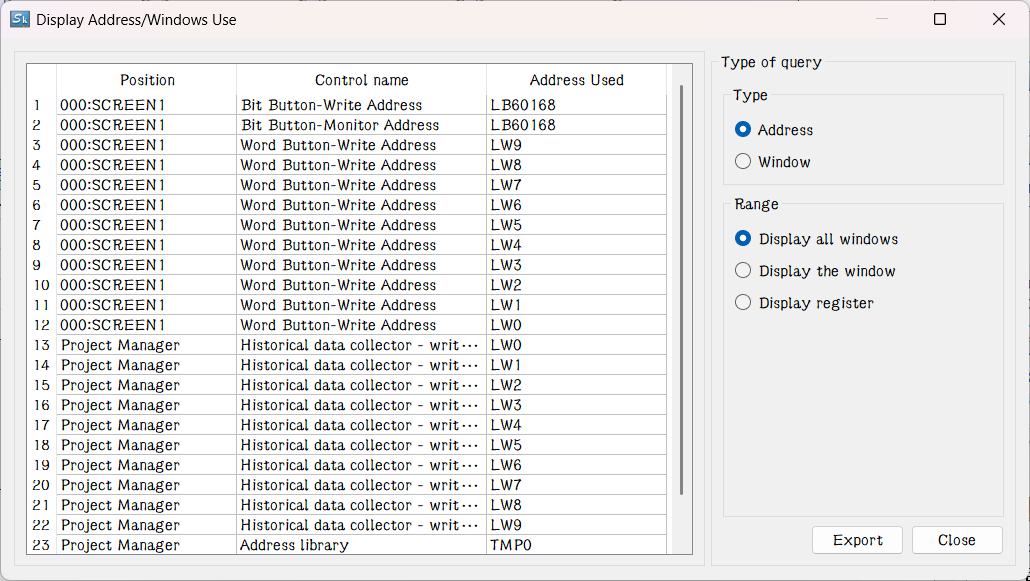The height and width of the screenshot is (581, 1030).
Task: Click the app icon in title bar
Action: [19, 19]
